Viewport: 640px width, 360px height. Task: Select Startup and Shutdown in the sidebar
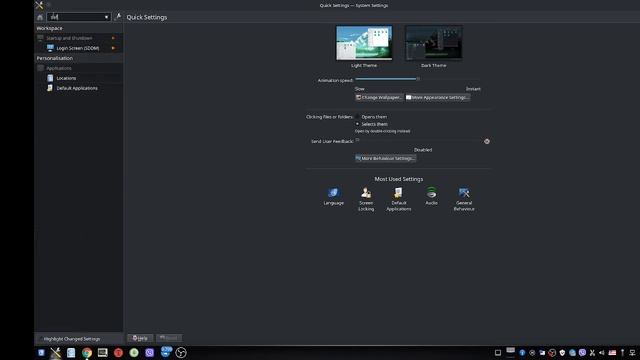[x=78, y=38]
